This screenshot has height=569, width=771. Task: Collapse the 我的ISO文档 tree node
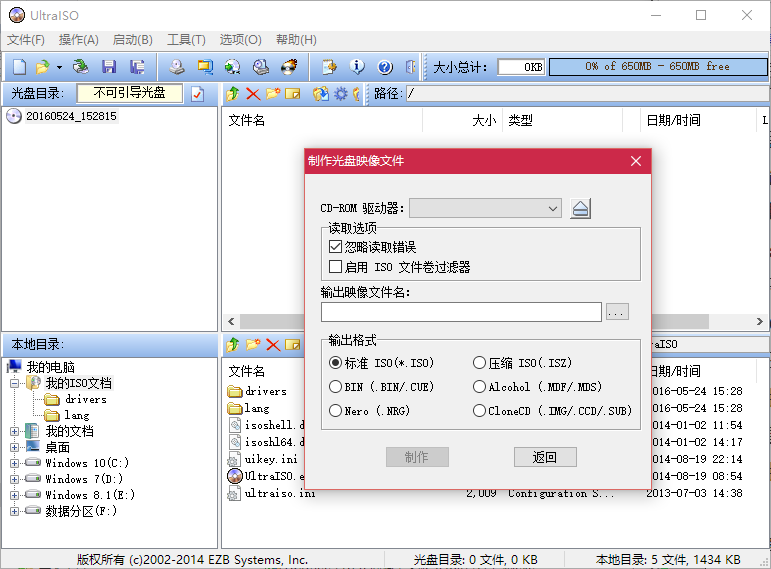tap(14, 383)
